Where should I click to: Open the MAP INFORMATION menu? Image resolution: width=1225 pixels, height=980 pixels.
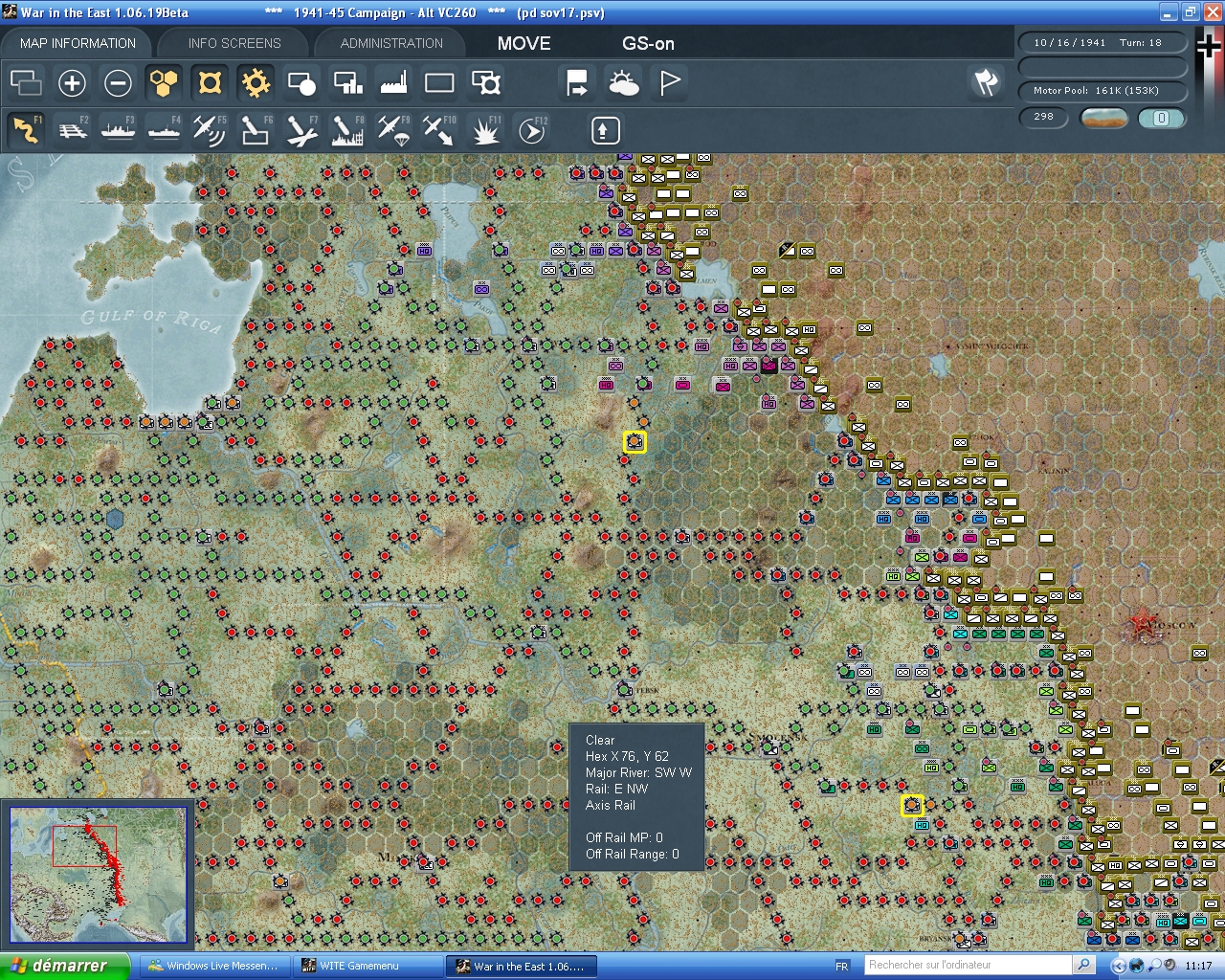(77, 42)
